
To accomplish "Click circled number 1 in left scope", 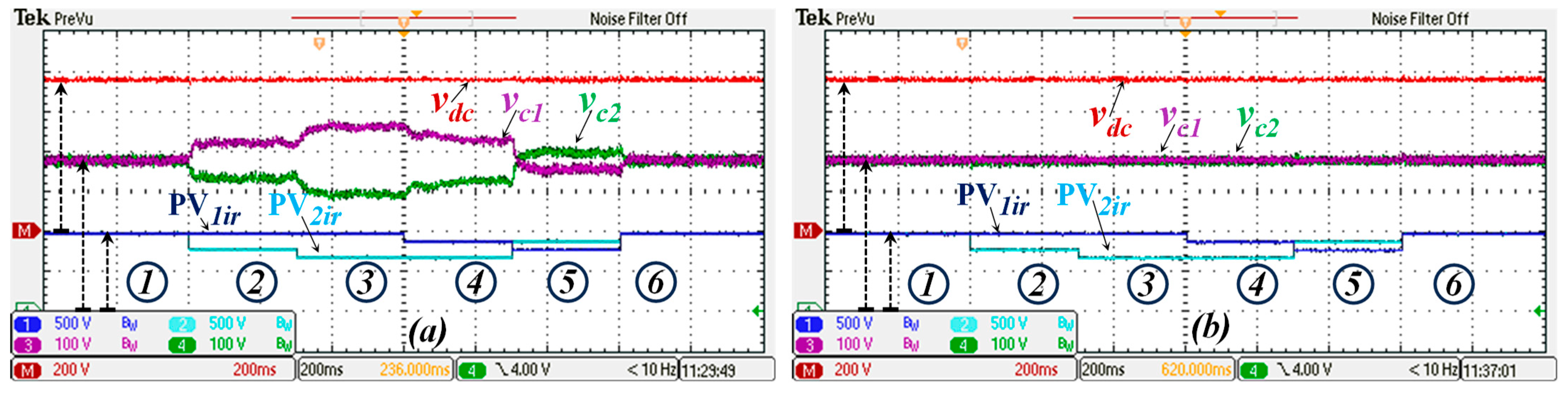I will point(147,283).
